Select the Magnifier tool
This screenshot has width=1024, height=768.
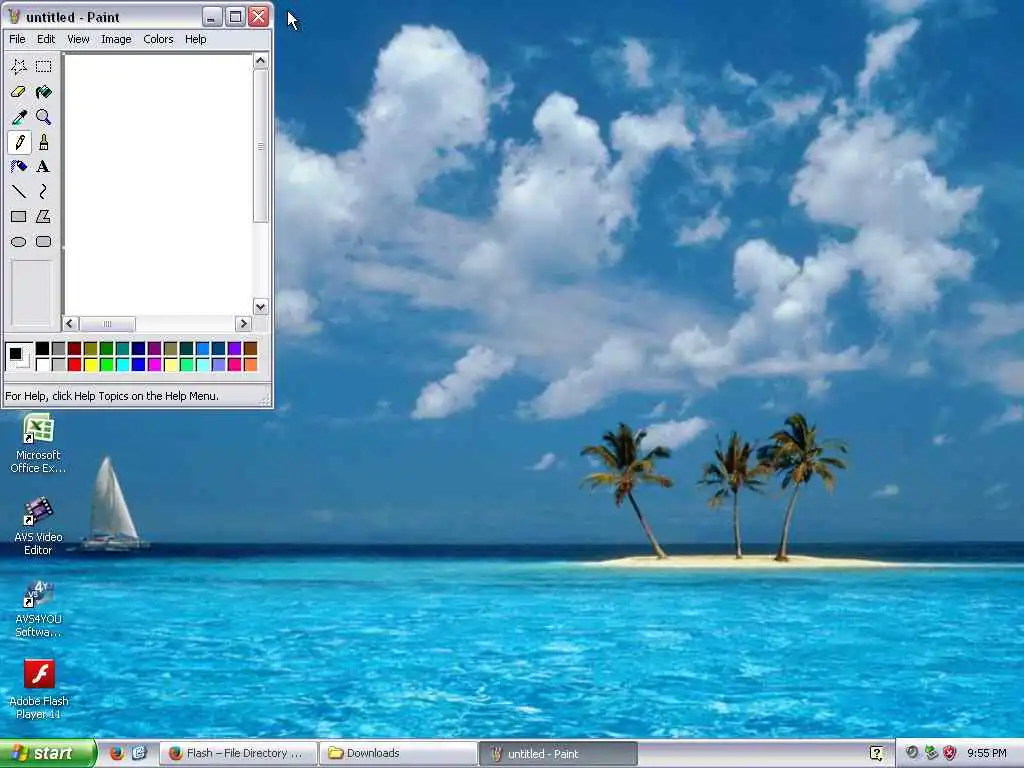(x=43, y=117)
